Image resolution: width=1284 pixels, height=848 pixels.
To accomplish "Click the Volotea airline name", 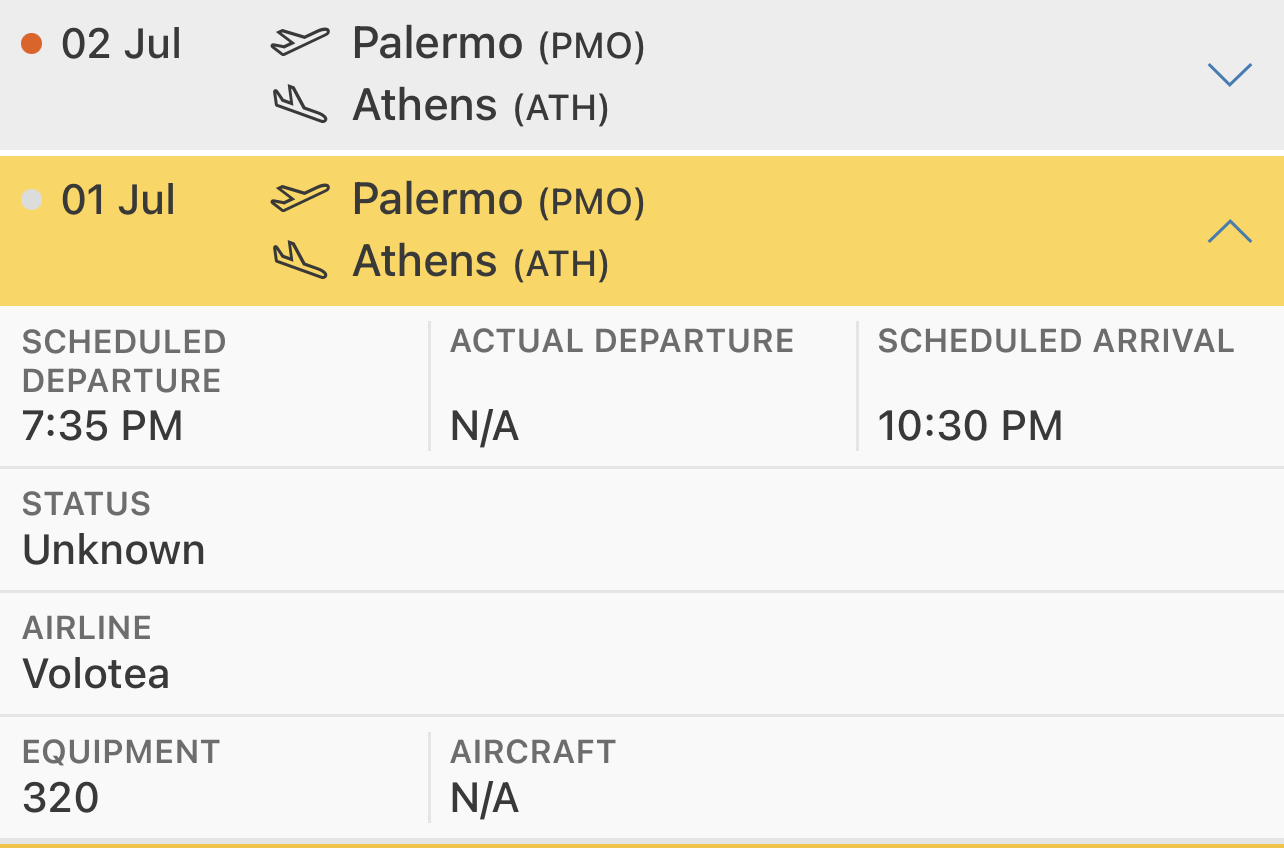I will (96, 673).
